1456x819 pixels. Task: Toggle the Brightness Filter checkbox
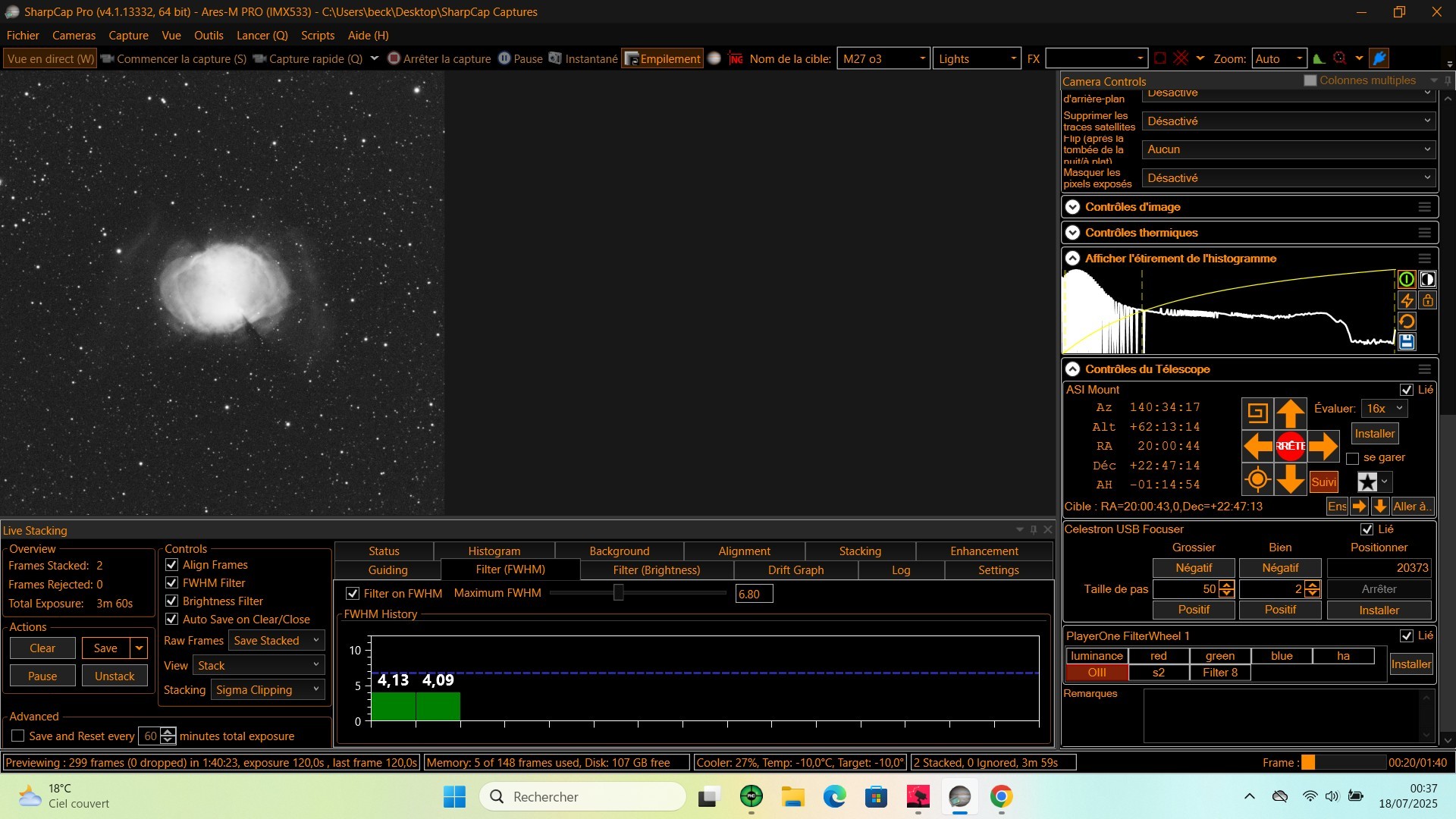click(x=171, y=601)
